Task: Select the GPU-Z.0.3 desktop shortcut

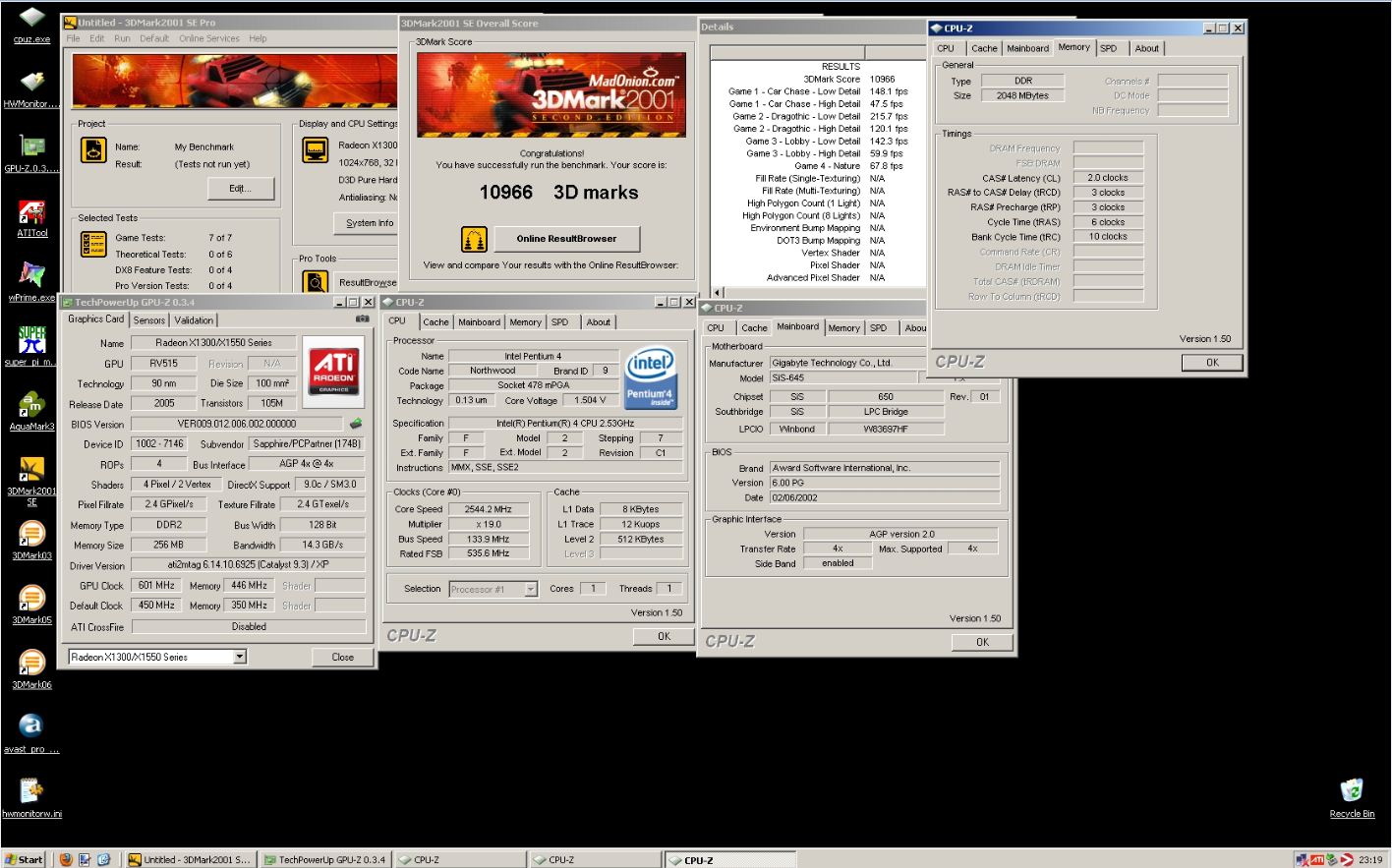Action: [31, 153]
